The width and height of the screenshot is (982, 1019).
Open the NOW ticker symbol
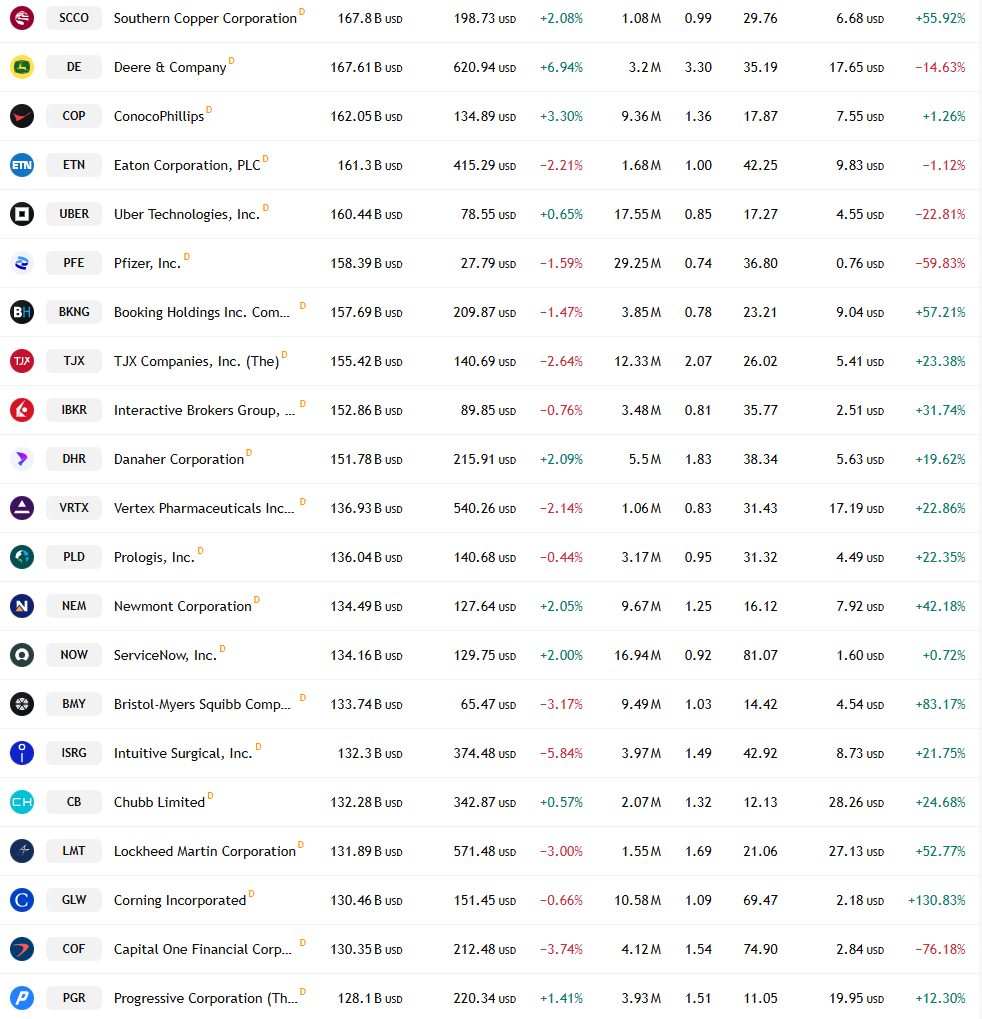(74, 654)
